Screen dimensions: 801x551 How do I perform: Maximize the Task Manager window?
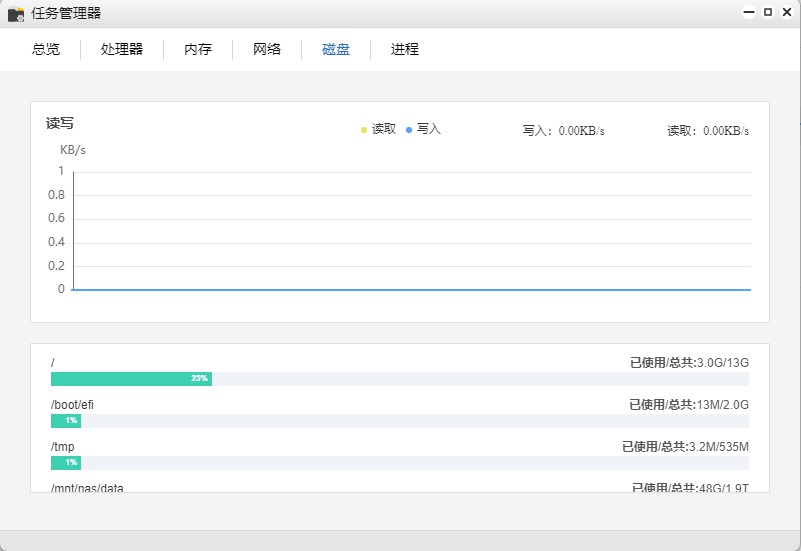(x=768, y=13)
